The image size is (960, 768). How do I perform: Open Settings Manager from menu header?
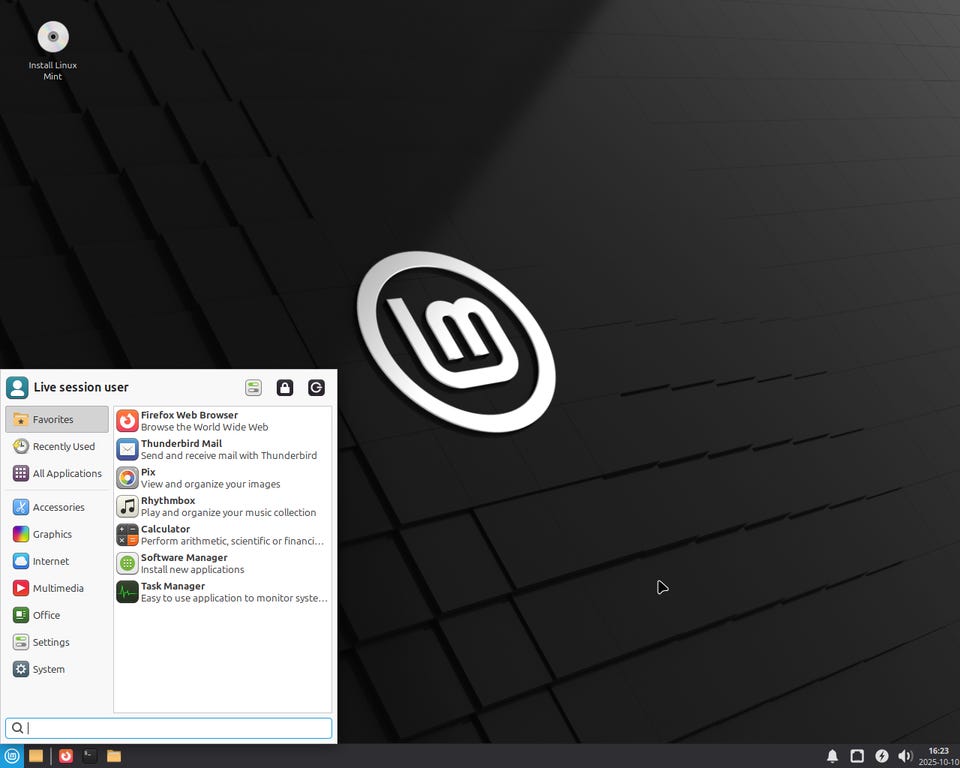(x=253, y=388)
